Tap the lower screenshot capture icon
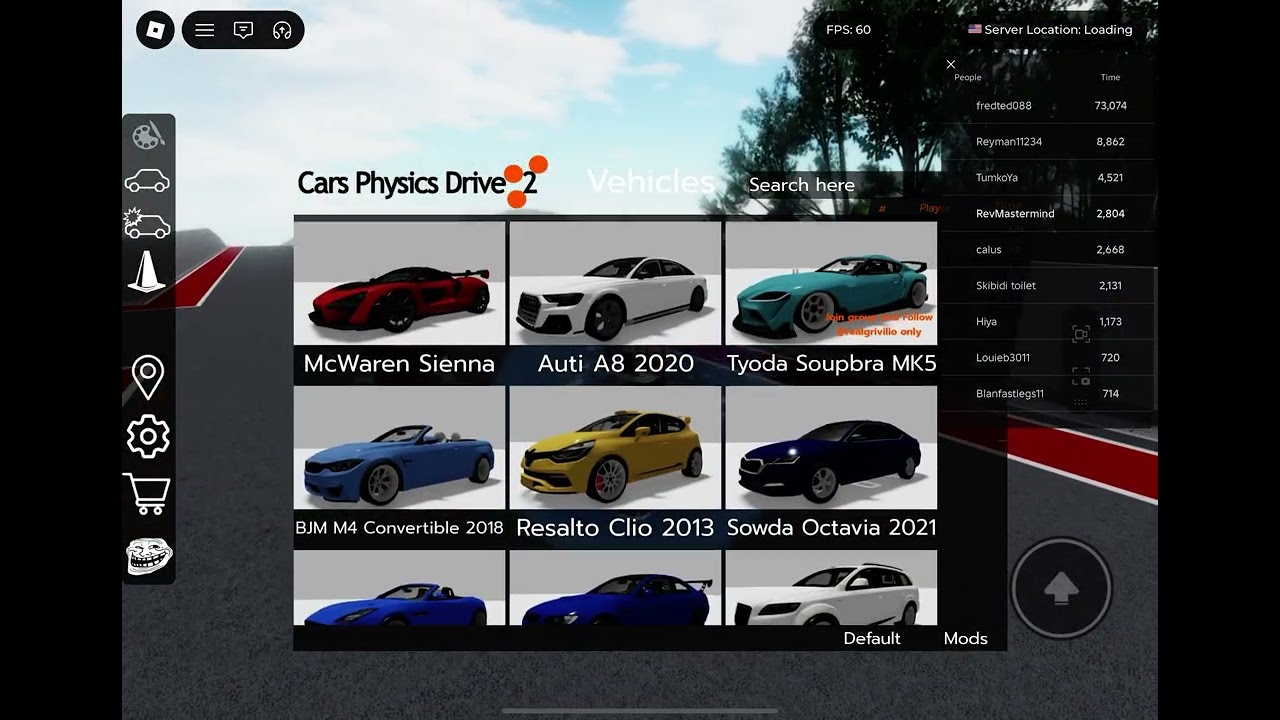The height and width of the screenshot is (720, 1280). tap(1081, 377)
